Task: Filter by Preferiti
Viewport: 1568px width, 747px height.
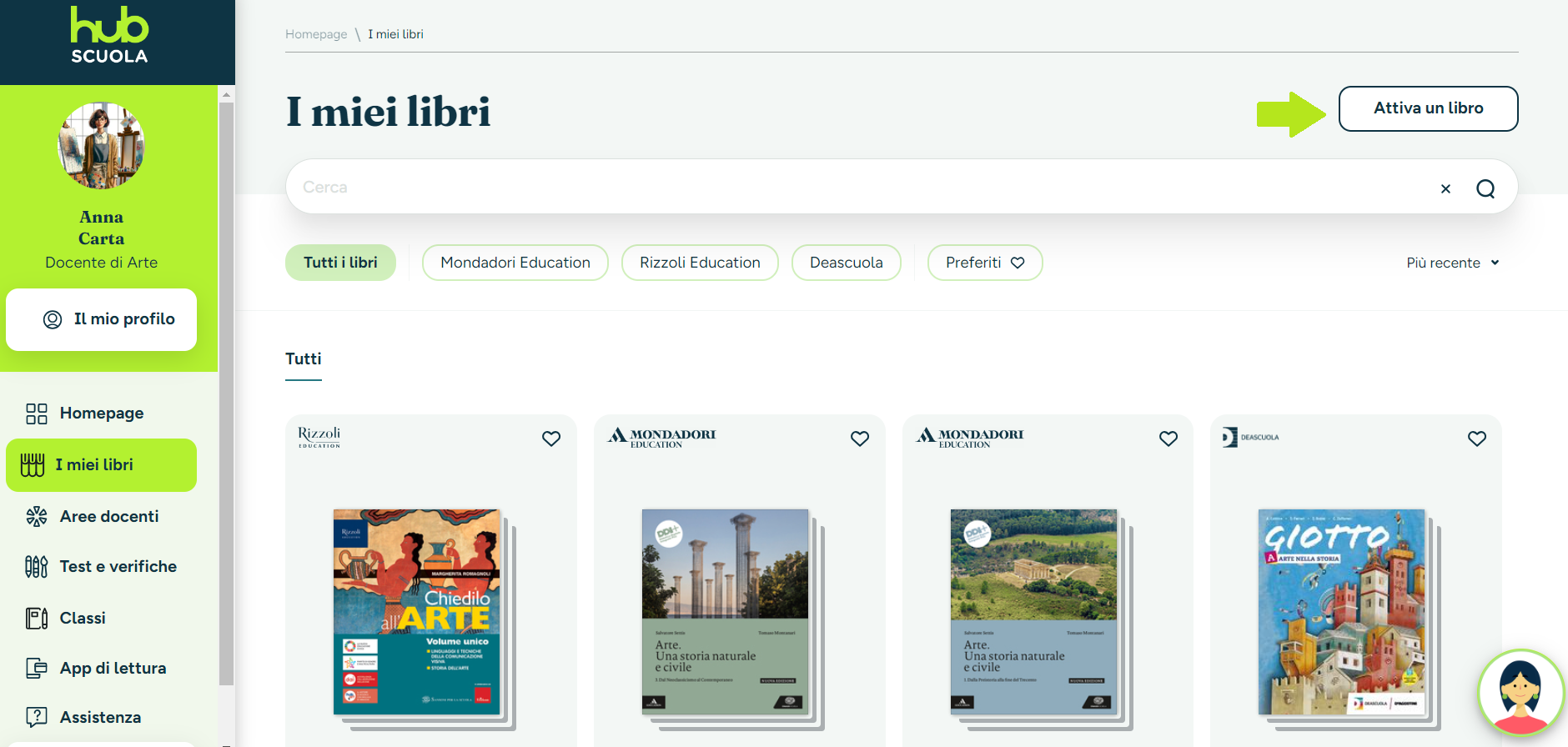Action: coord(985,263)
